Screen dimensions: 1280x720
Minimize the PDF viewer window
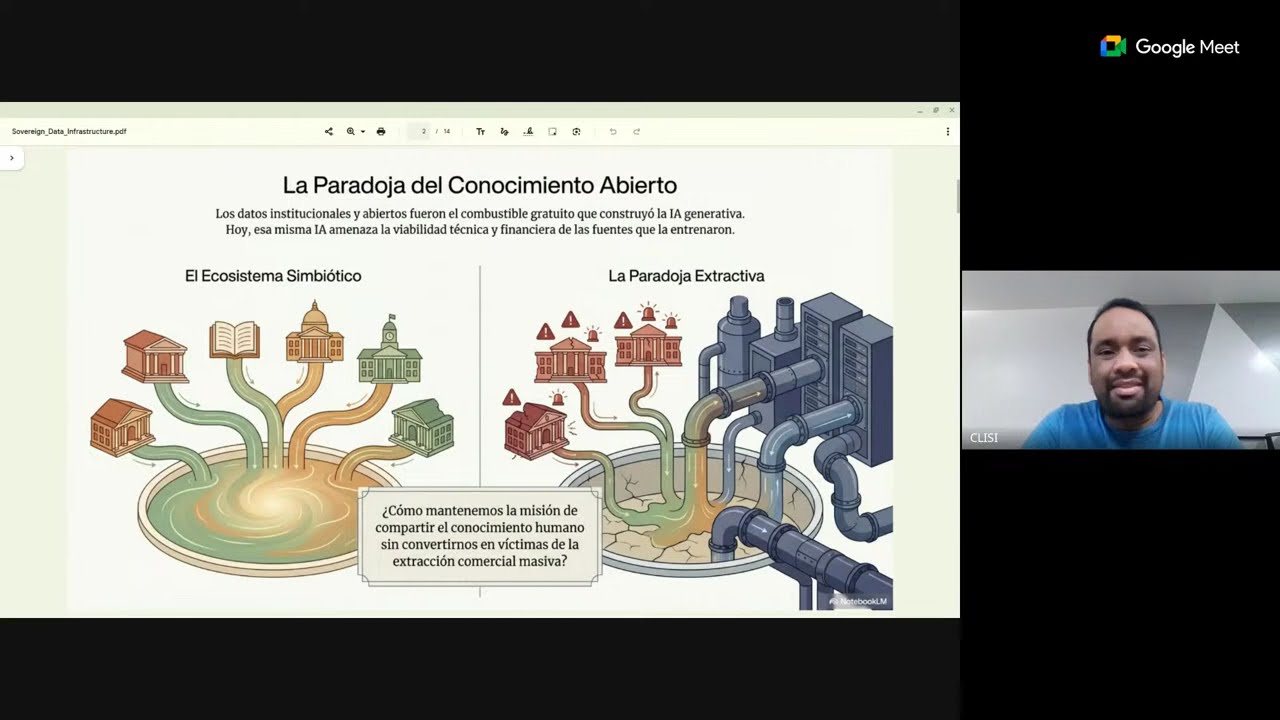[x=920, y=110]
